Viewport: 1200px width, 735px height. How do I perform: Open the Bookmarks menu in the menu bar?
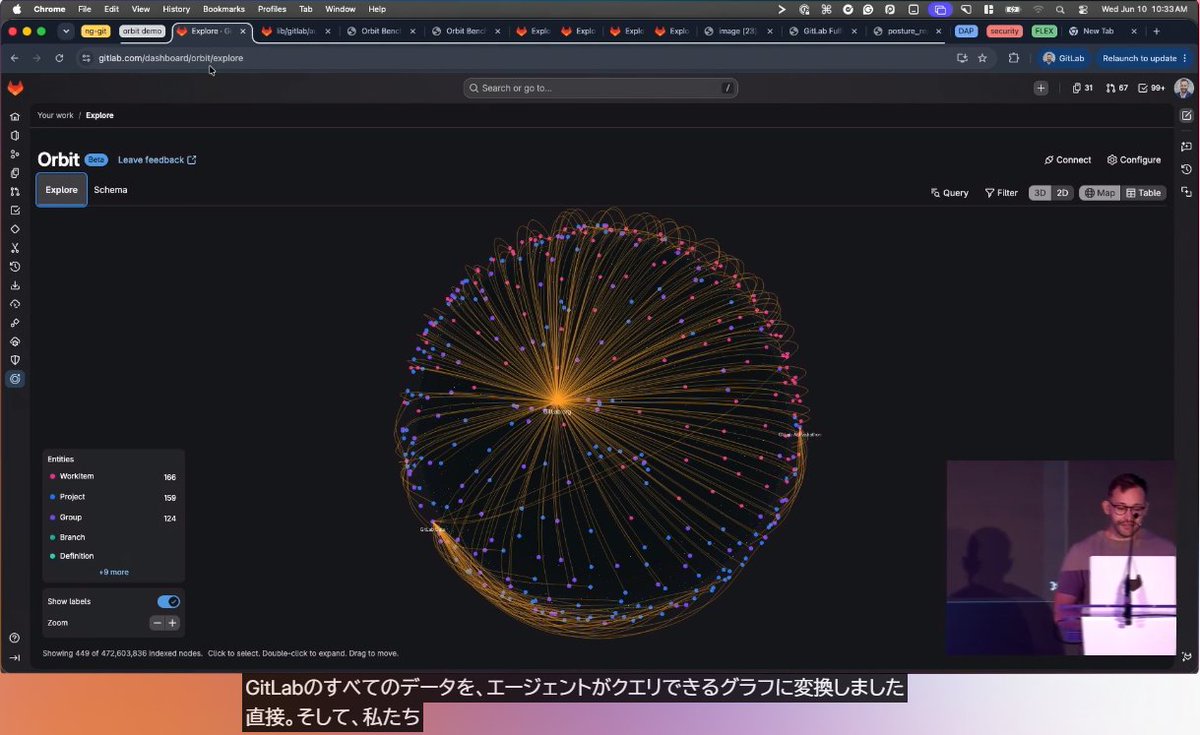point(224,9)
